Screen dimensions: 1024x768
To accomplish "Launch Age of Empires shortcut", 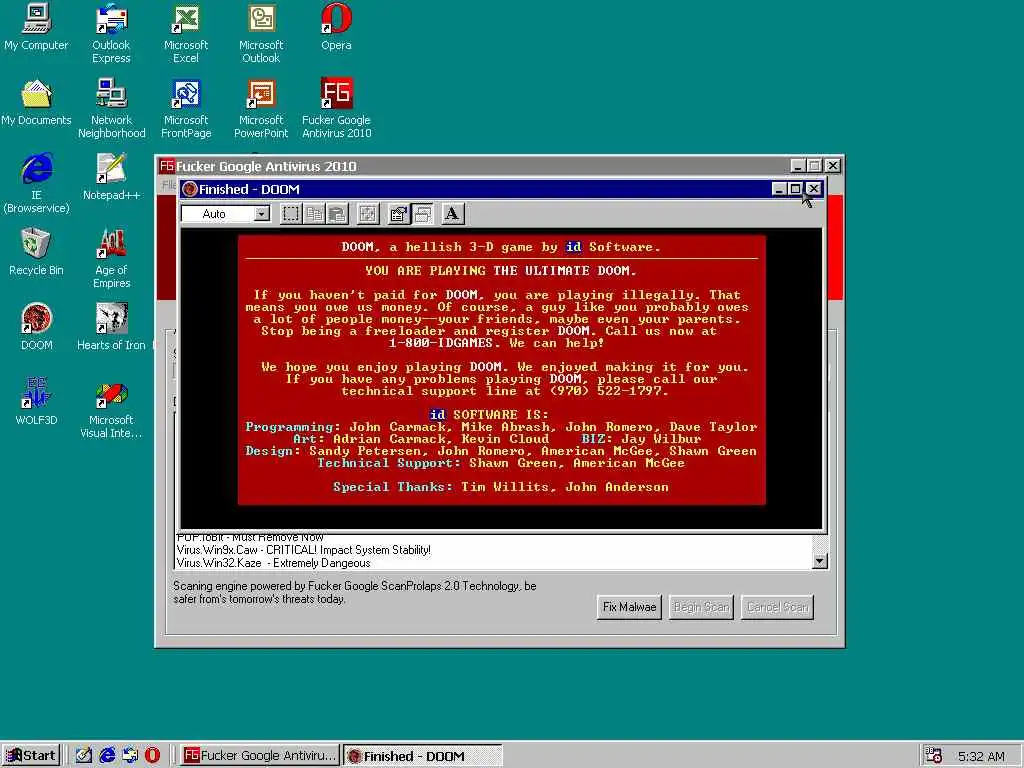I will pyautogui.click(x=111, y=258).
